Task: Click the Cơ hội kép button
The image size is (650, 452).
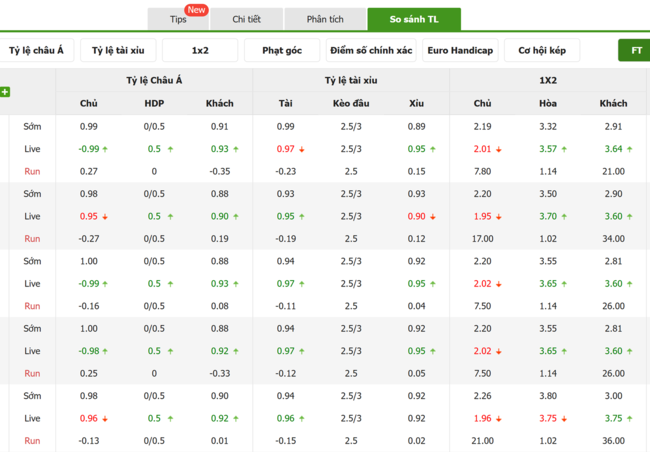Action: tap(542, 50)
